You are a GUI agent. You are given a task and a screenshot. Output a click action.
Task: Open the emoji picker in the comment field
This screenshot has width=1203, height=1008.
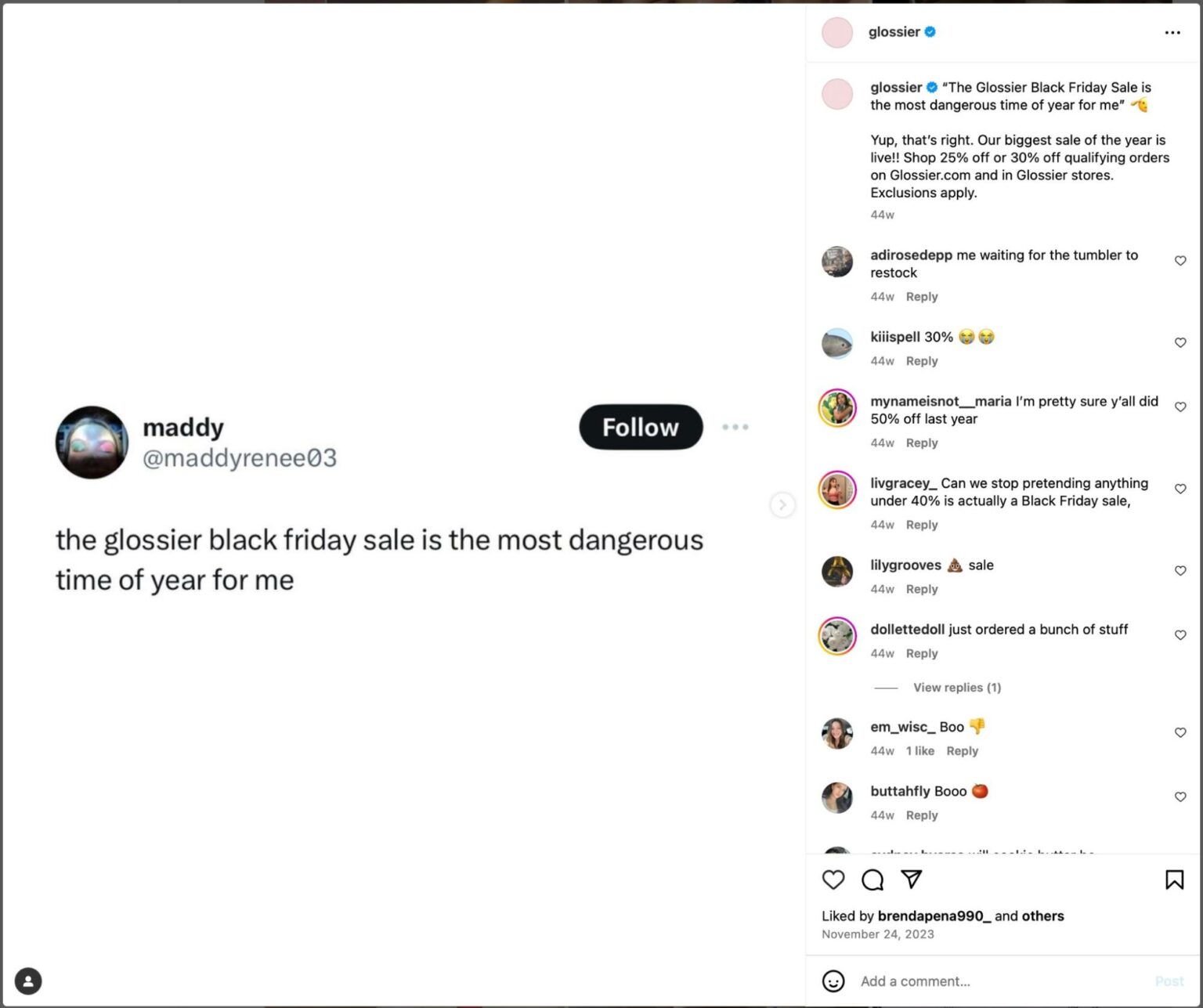pyautogui.click(x=833, y=981)
